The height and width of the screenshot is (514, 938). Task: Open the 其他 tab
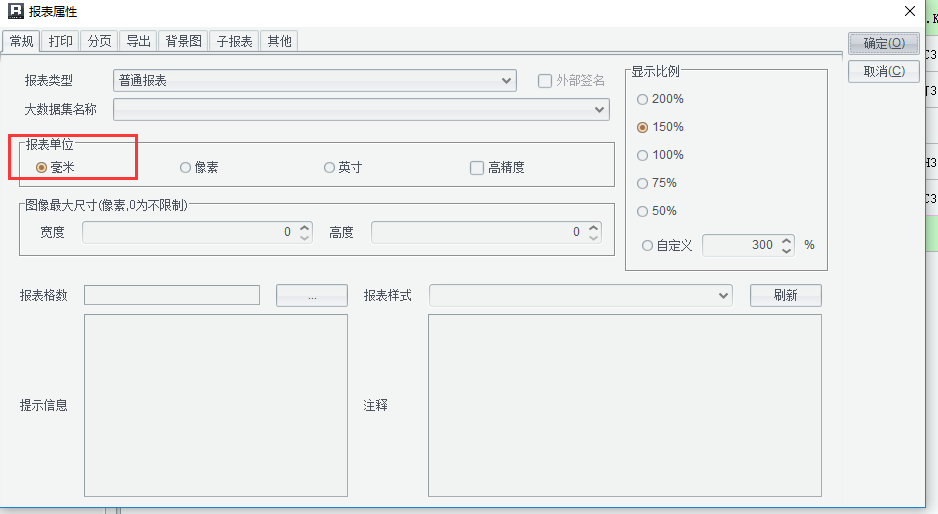[279, 41]
